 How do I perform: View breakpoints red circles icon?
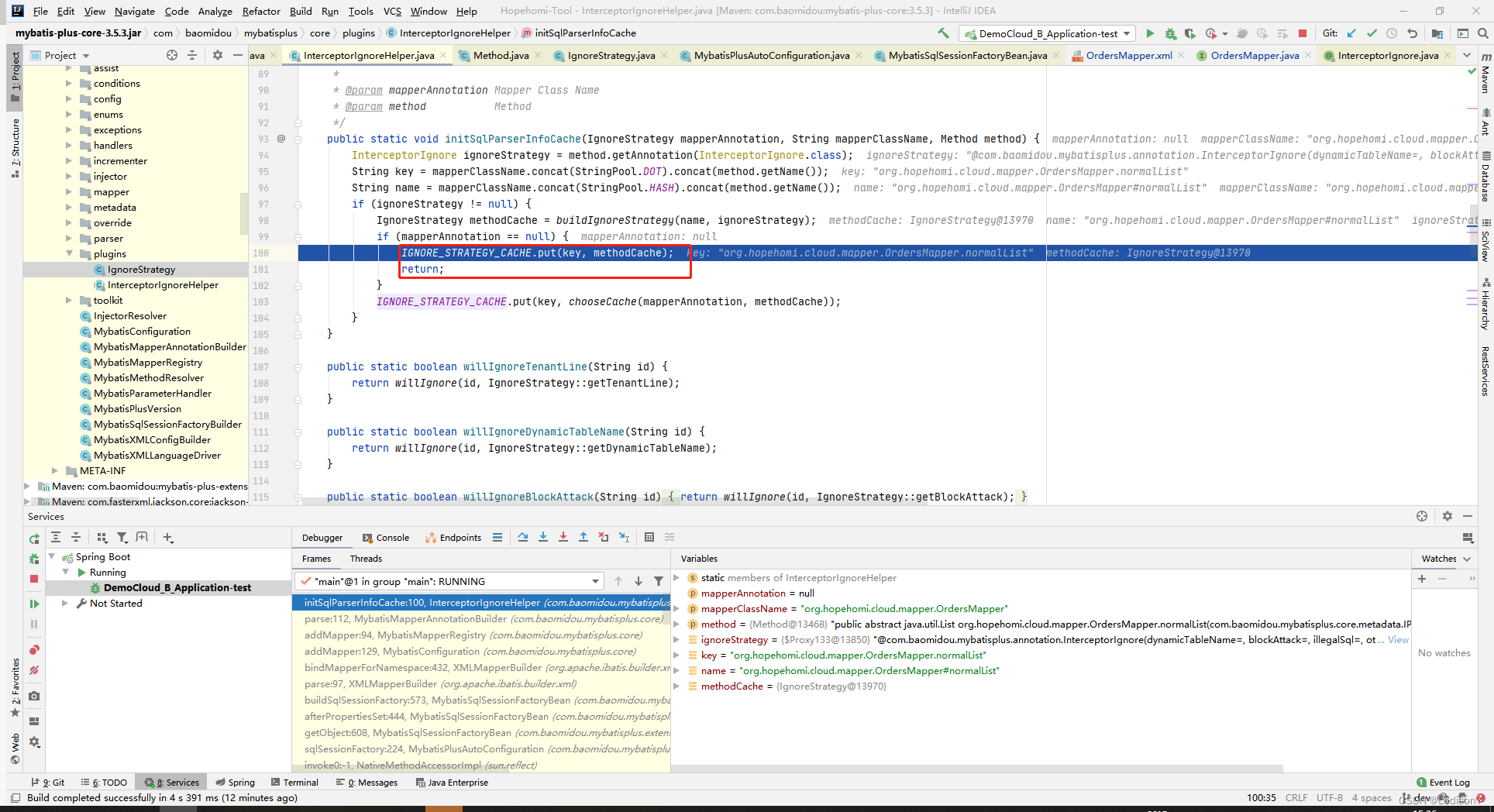pyautogui.click(x=34, y=650)
